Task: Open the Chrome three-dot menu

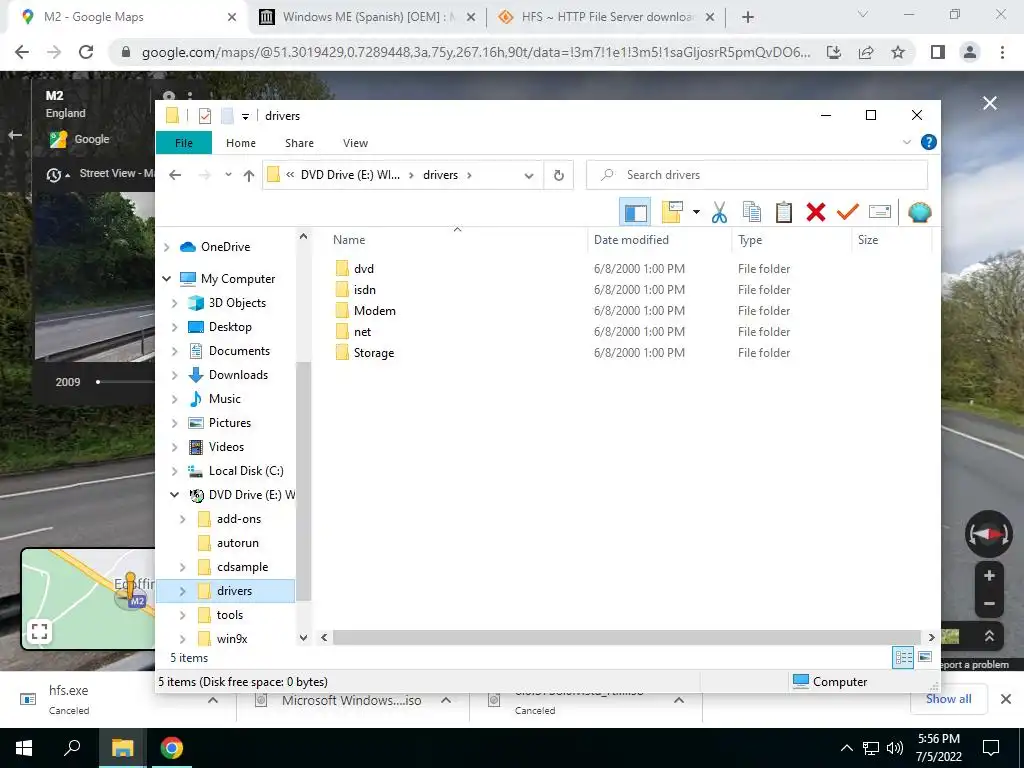Action: (1002, 52)
